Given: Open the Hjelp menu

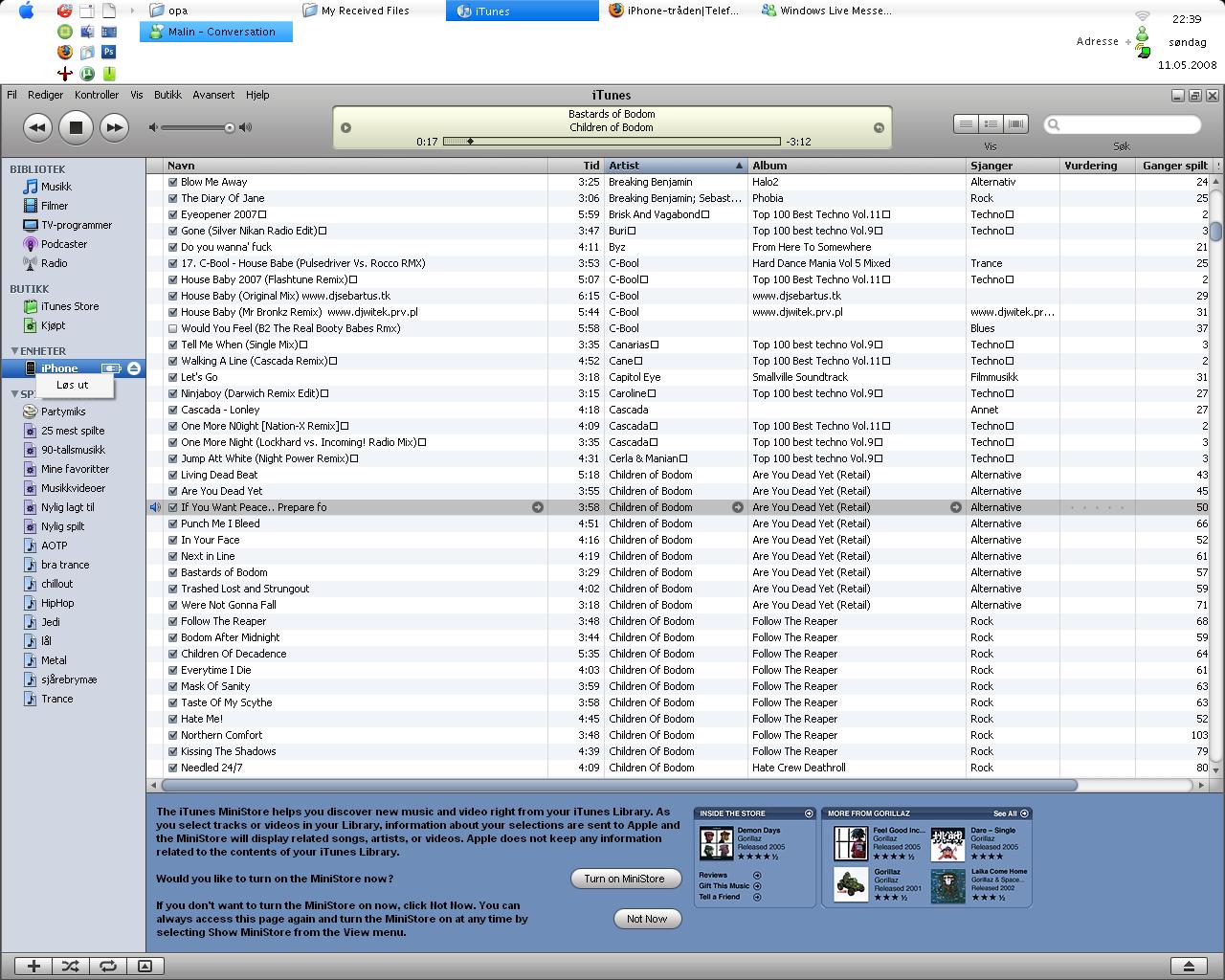Looking at the screenshot, I should [x=257, y=95].
